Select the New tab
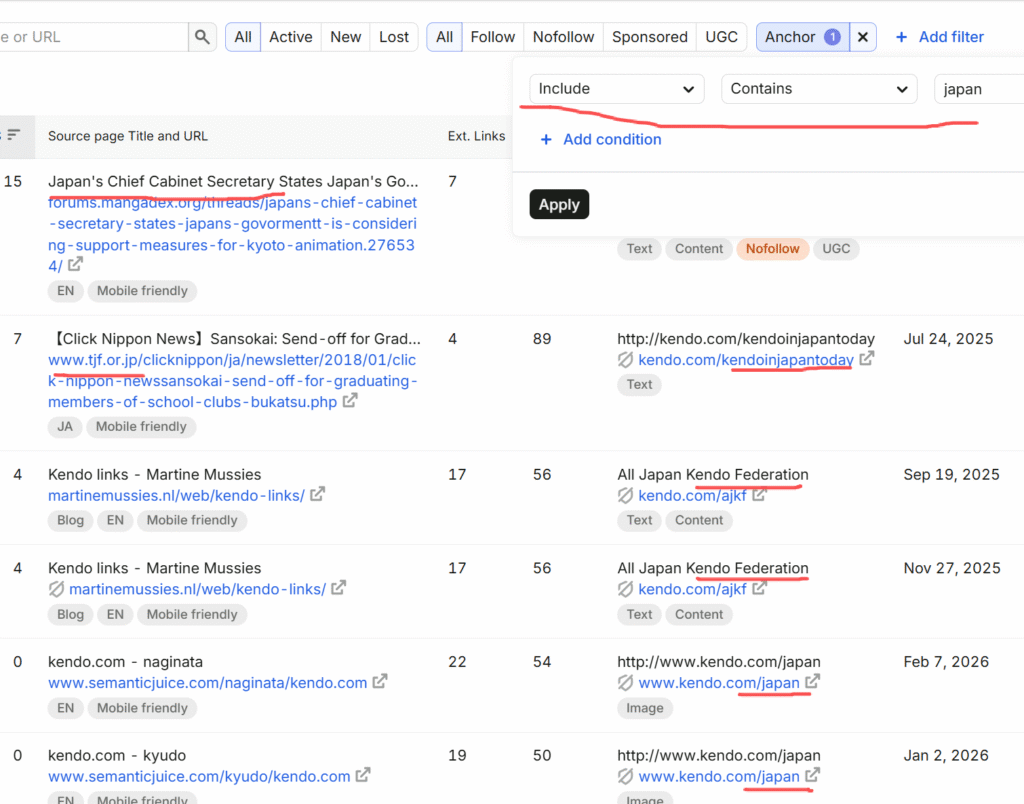This screenshot has width=1024, height=804. click(x=345, y=37)
